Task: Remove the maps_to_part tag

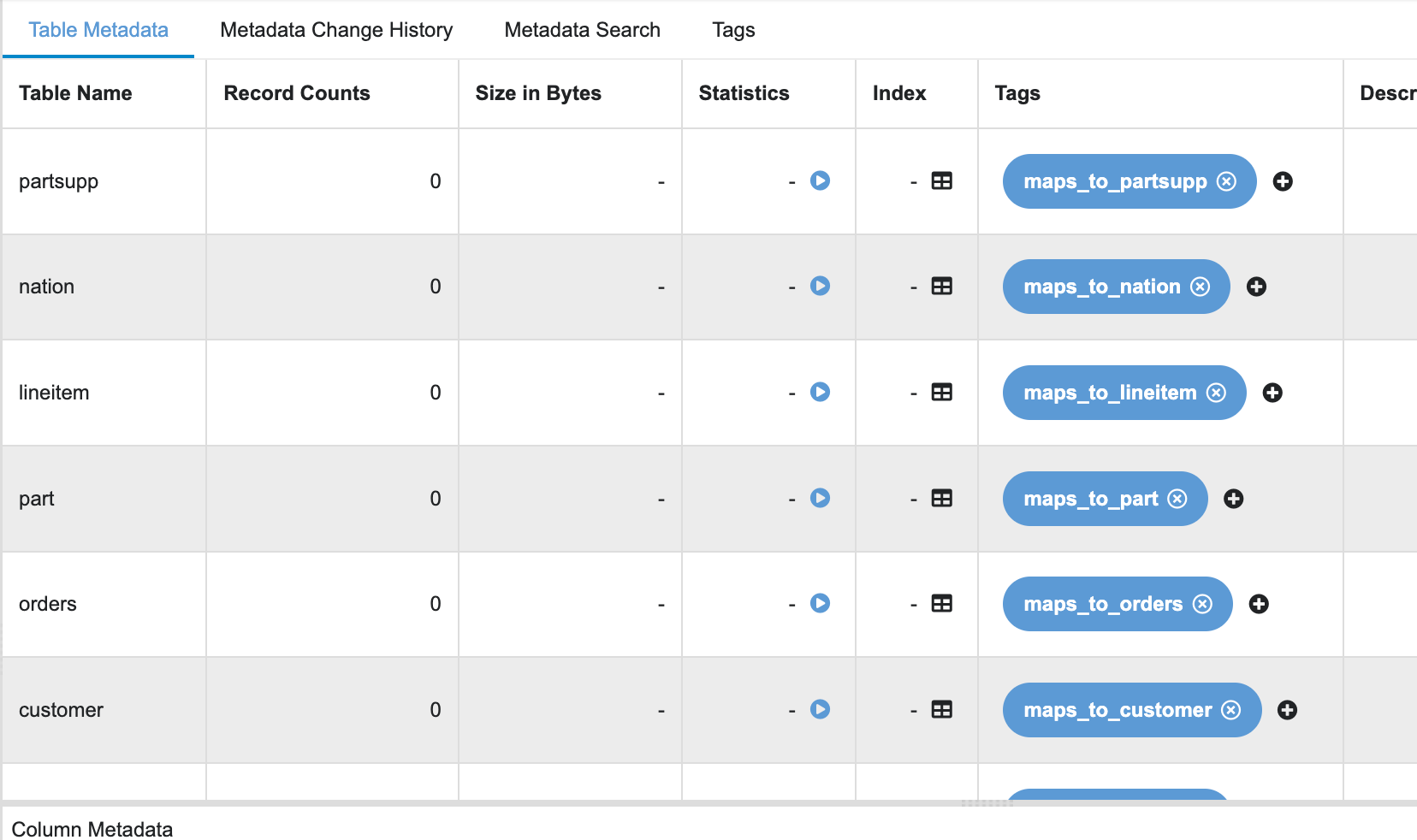Action: (x=1177, y=499)
